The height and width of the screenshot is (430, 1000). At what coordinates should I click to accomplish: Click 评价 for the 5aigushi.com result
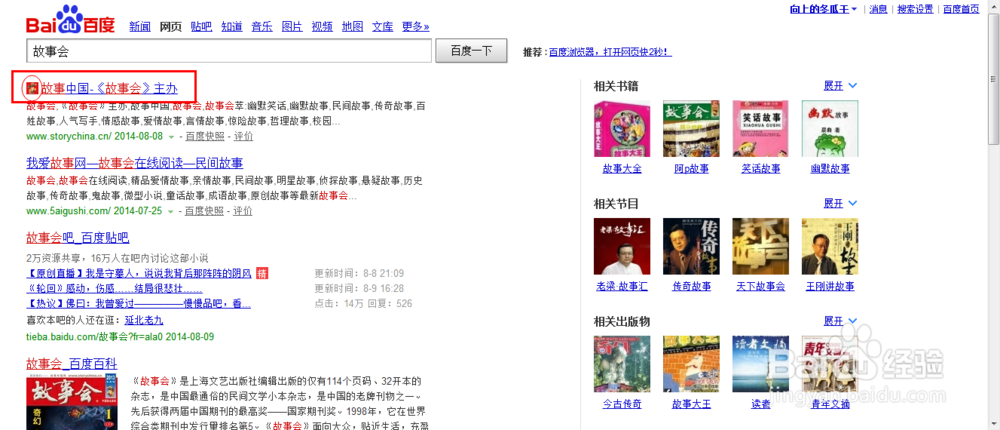(243, 211)
